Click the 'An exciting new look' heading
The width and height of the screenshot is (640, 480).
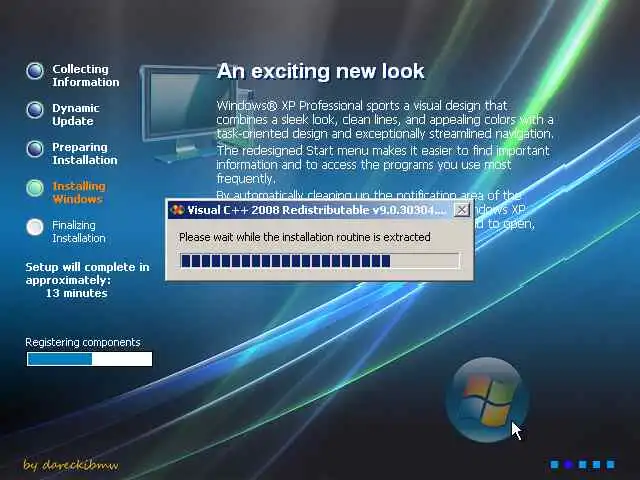point(320,71)
